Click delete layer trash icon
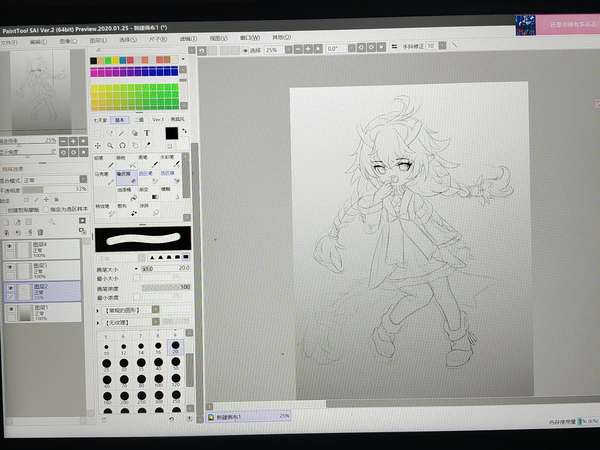Image resolution: width=600 pixels, height=450 pixels. 40,232
